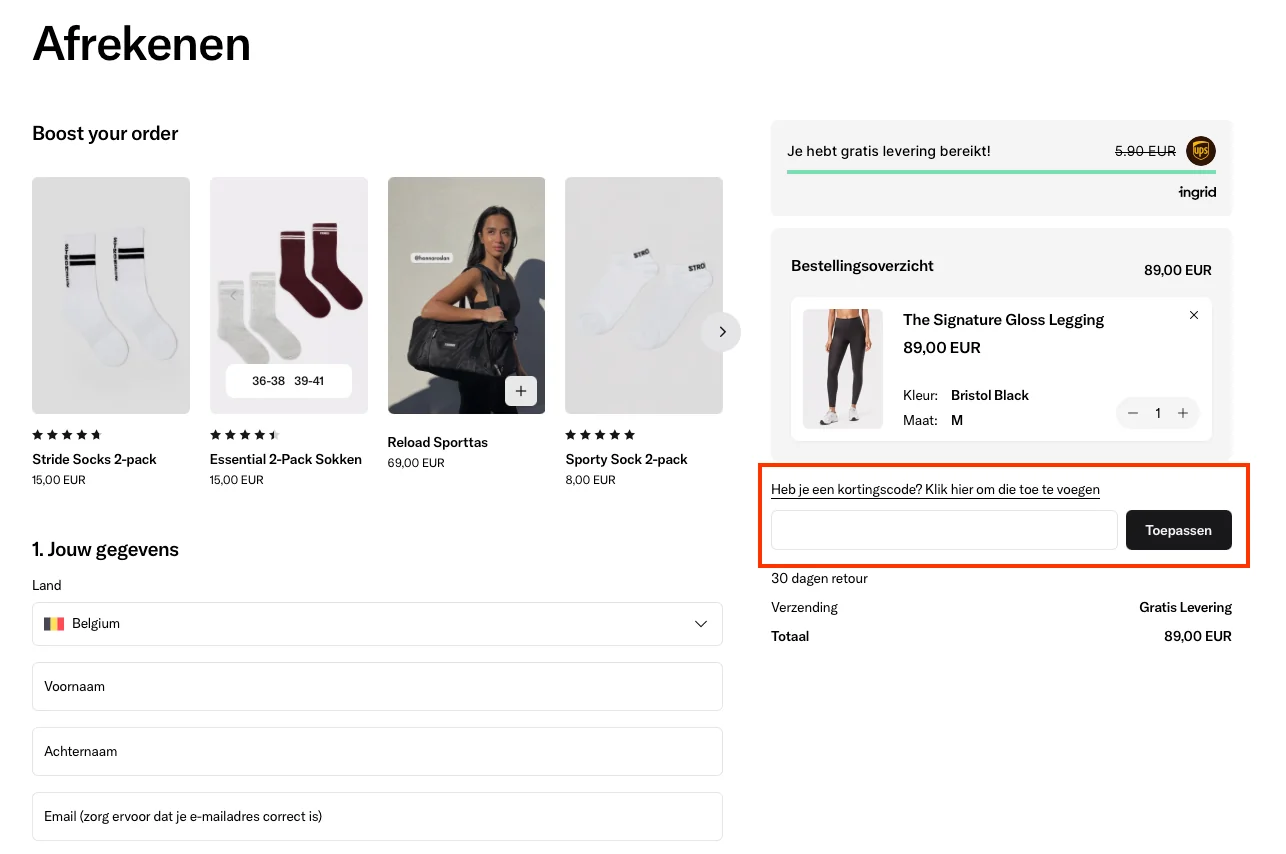Add Reload Sporttas with plus icon

point(521,391)
